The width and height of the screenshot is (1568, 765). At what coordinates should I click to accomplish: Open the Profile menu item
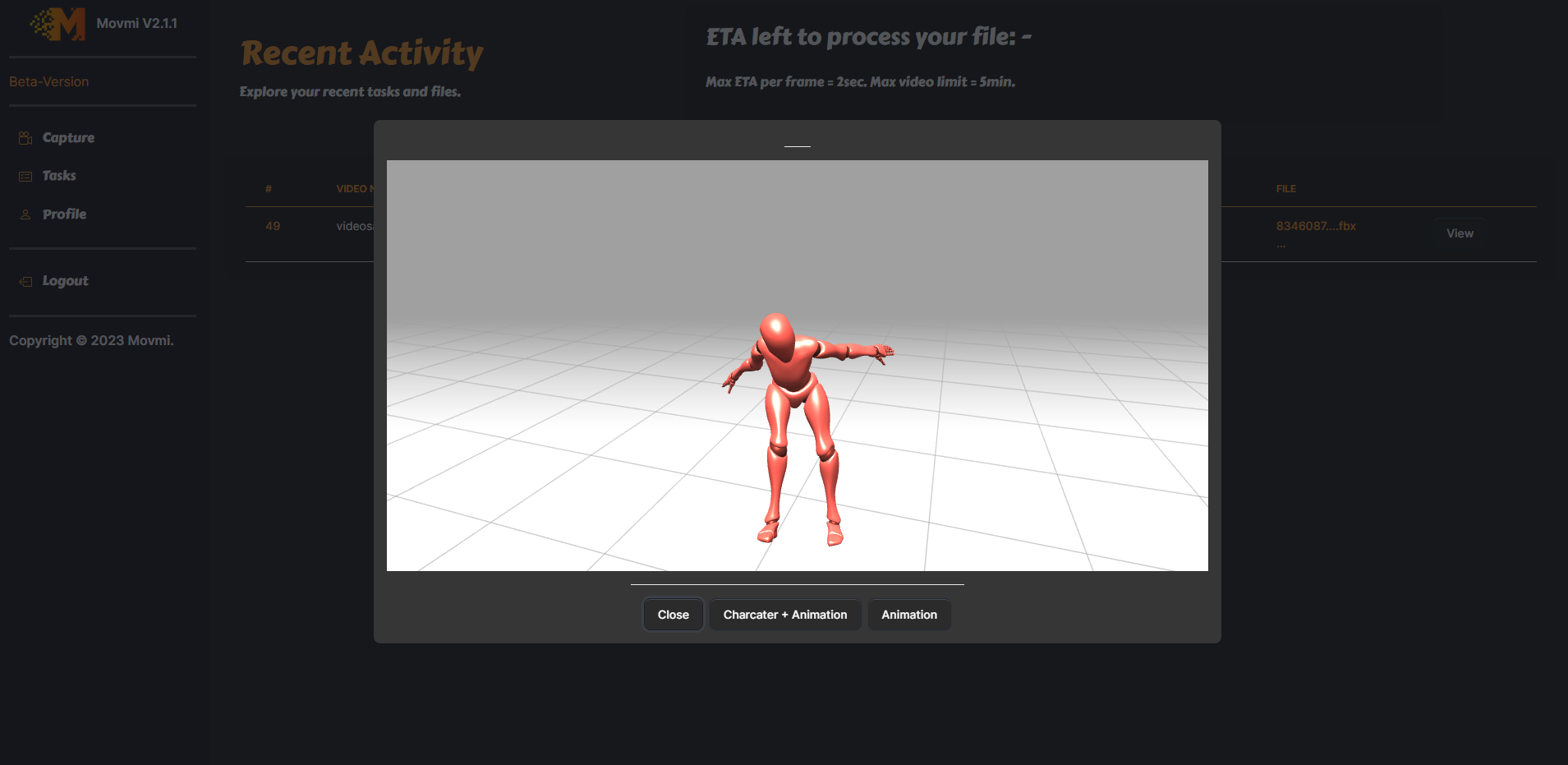click(64, 214)
